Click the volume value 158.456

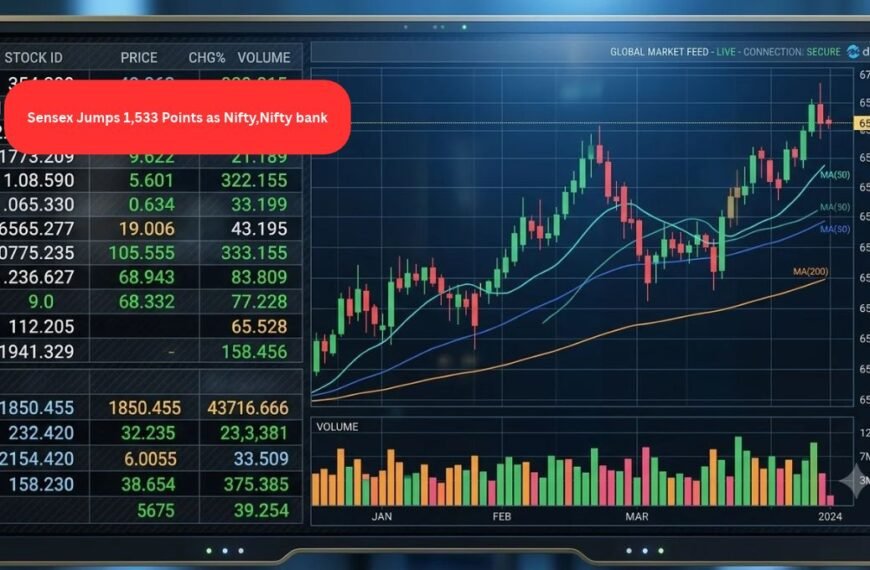click(254, 351)
